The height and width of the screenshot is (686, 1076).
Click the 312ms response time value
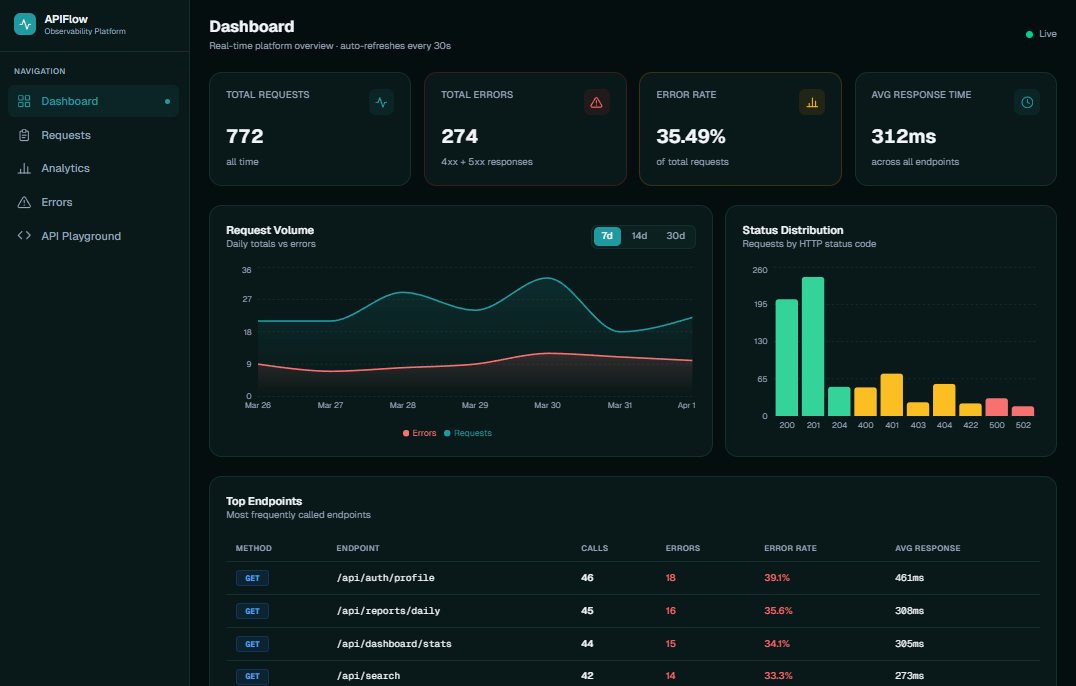pyautogui.click(x=904, y=137)
